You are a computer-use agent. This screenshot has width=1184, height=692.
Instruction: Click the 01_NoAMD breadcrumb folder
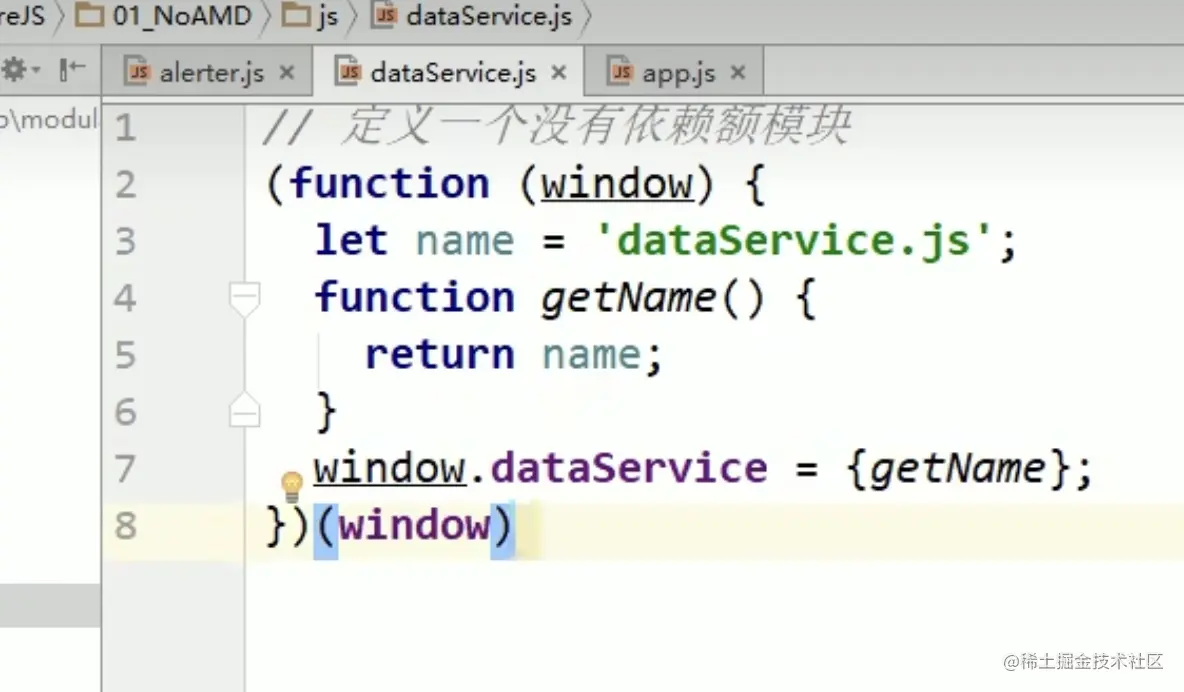(x=164, y=16)
